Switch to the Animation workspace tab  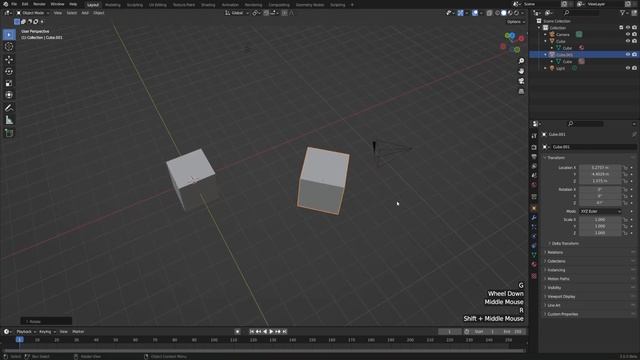pyautogui.click(x=230, y=5)
